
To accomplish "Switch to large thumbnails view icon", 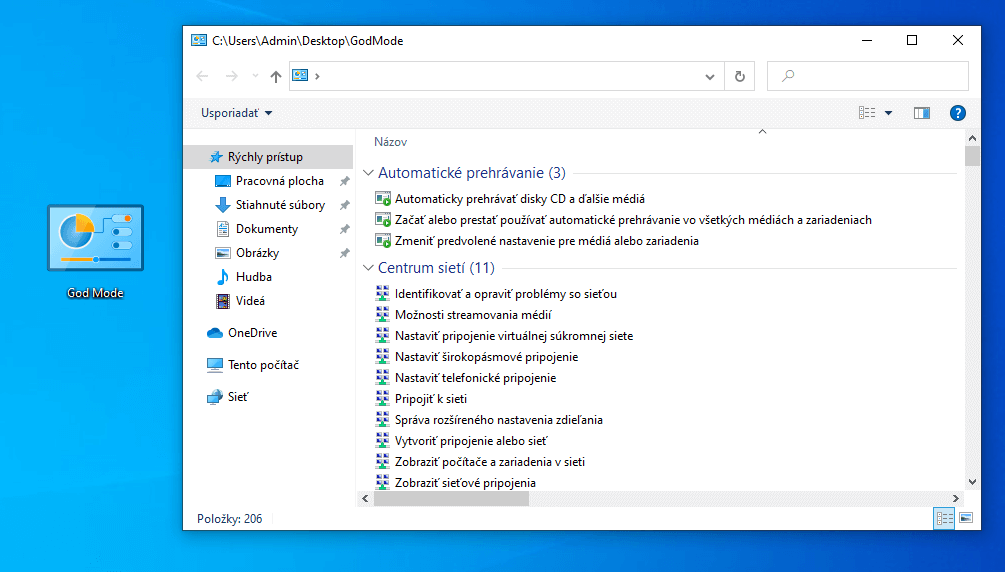I will click(x=965, y=518).
